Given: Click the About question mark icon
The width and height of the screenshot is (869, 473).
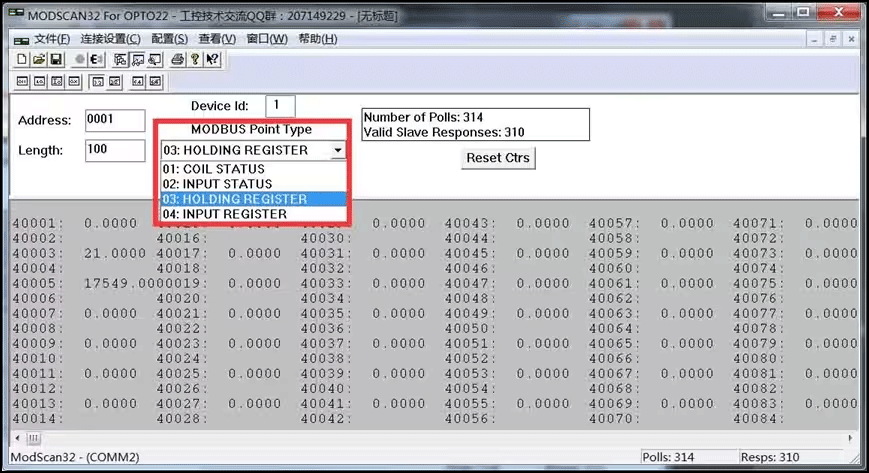Looking at the screenshot, I should point(195,60).
